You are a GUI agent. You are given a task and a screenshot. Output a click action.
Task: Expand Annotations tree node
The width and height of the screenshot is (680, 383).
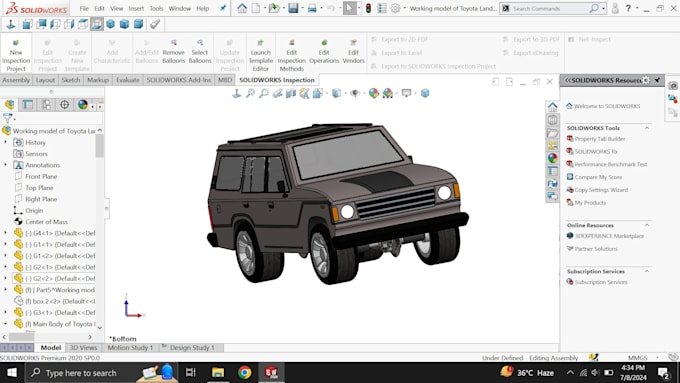coord(6,165)
